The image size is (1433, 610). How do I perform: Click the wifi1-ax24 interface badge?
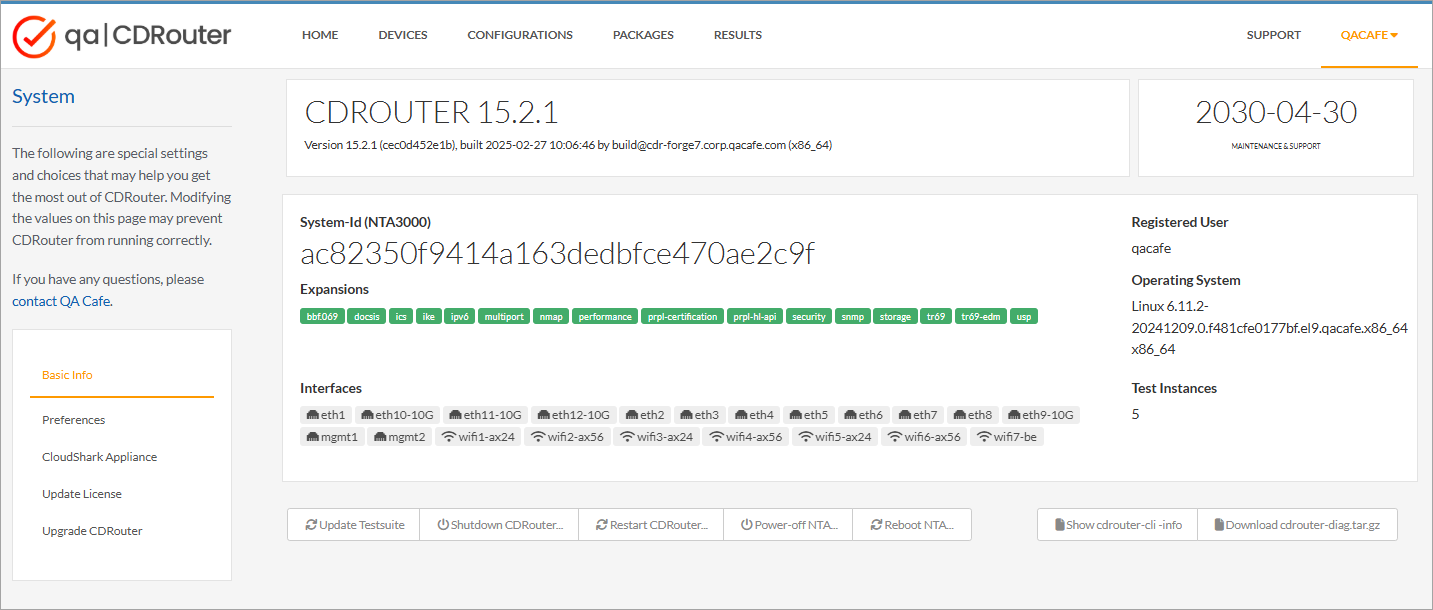click(478, 436)
